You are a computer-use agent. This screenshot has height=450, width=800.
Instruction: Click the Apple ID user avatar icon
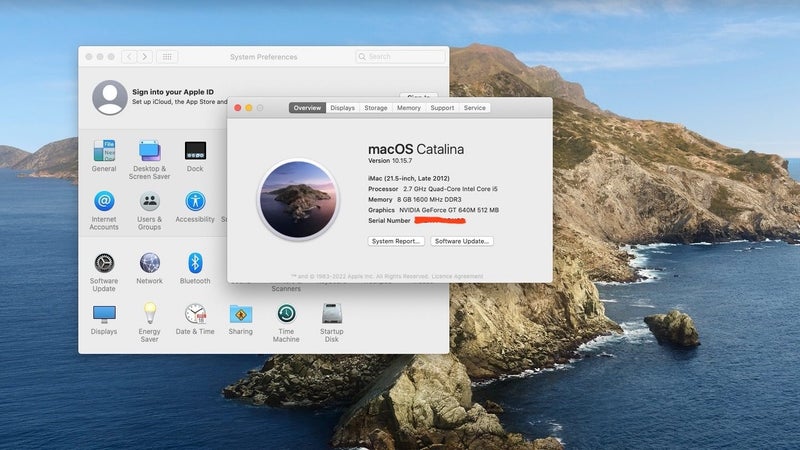tap(110, 97)
